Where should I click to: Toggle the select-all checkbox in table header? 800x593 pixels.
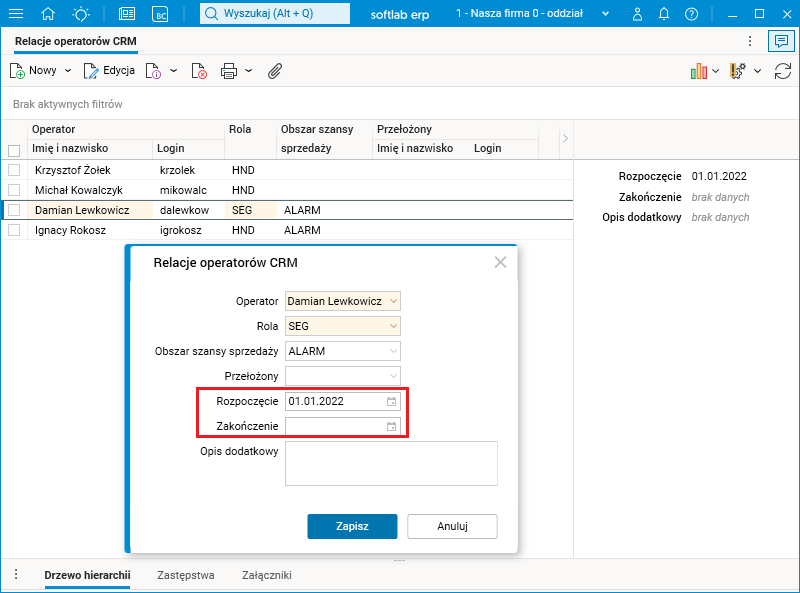tap(14, 150)
